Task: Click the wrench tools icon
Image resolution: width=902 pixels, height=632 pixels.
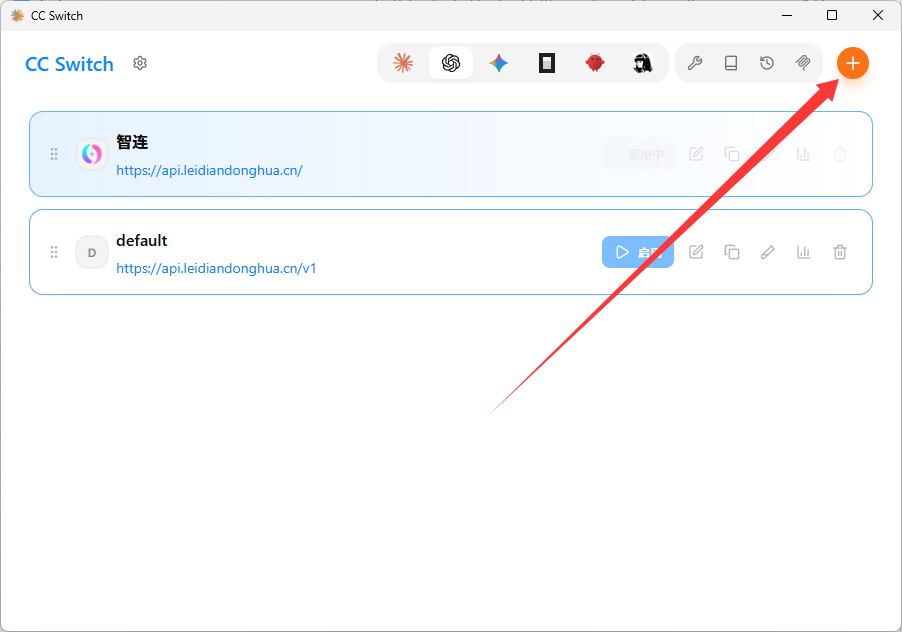Action: (x=695, y=63)
